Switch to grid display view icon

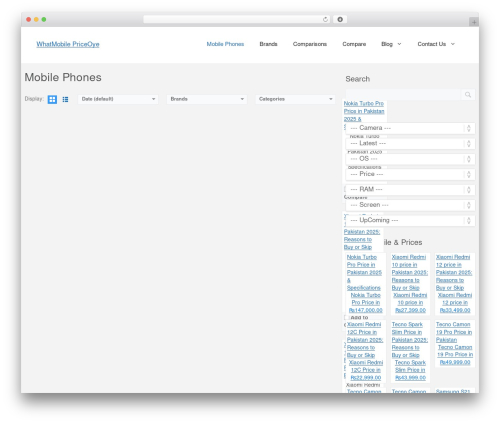pyautogui.click(x=52, y=99)
